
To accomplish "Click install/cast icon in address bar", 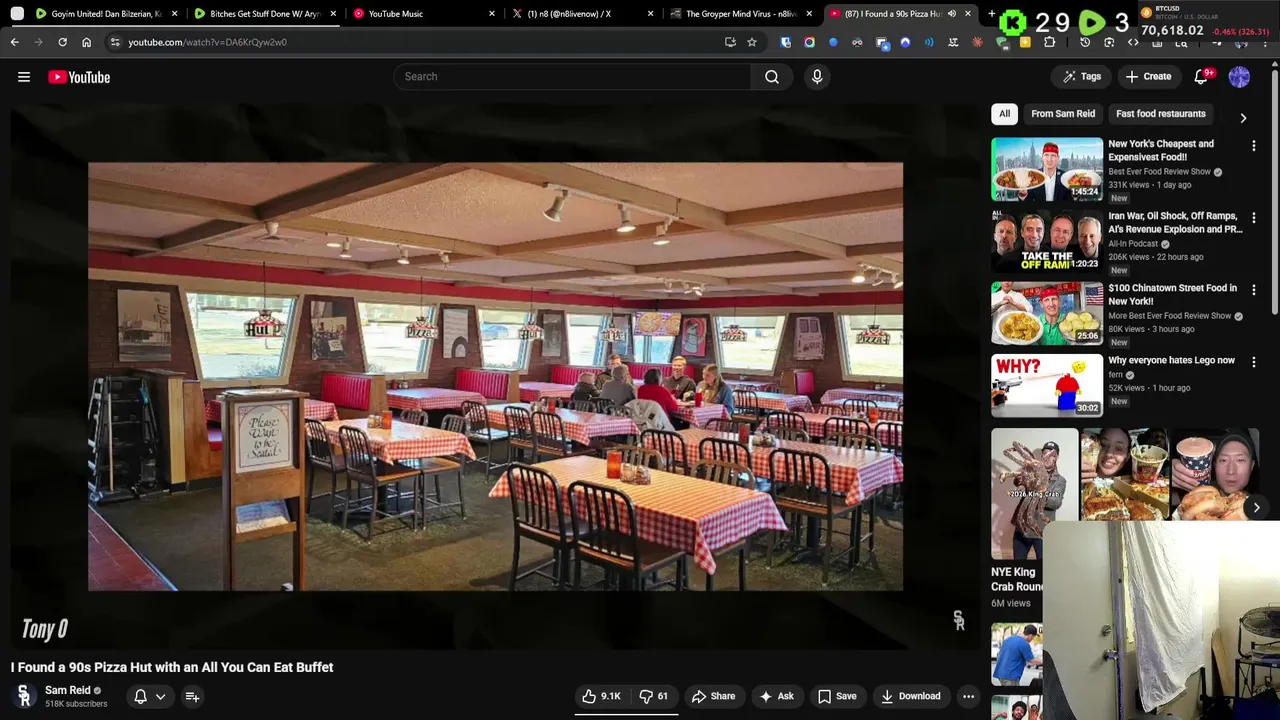I will [x=730, y=42].
